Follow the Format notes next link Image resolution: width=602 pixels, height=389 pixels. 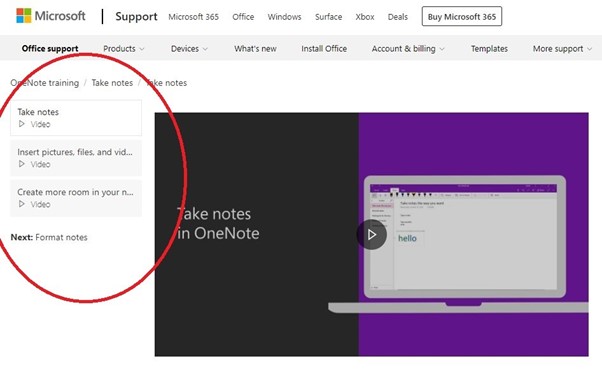click(x=61, y=237)
